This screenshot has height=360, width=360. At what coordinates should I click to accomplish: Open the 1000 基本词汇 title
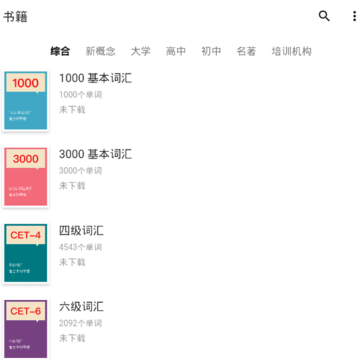point(95,78)
